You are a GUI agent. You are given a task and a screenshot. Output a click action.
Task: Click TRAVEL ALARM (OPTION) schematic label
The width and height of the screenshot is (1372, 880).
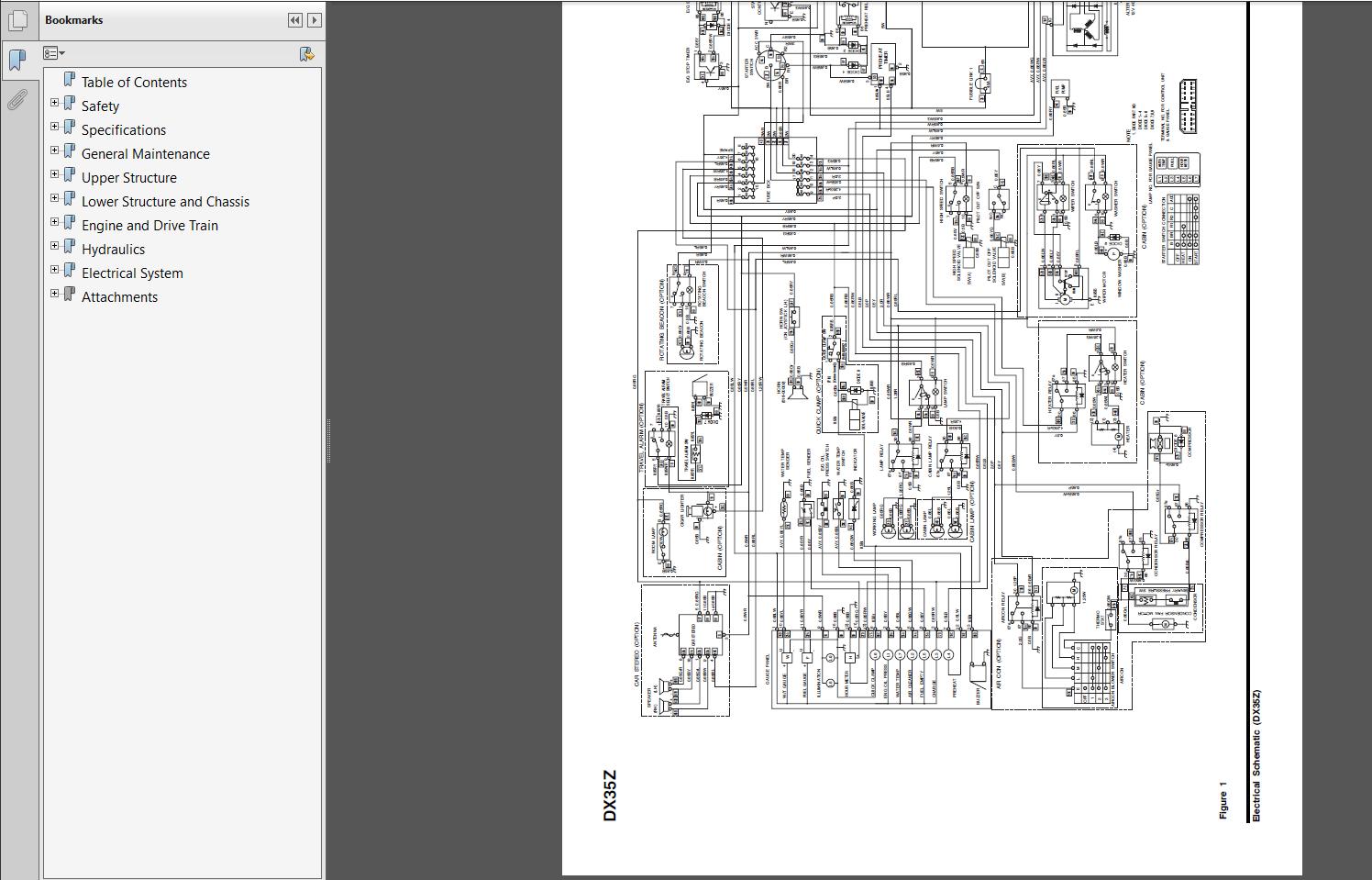click(x=643, y=438)
